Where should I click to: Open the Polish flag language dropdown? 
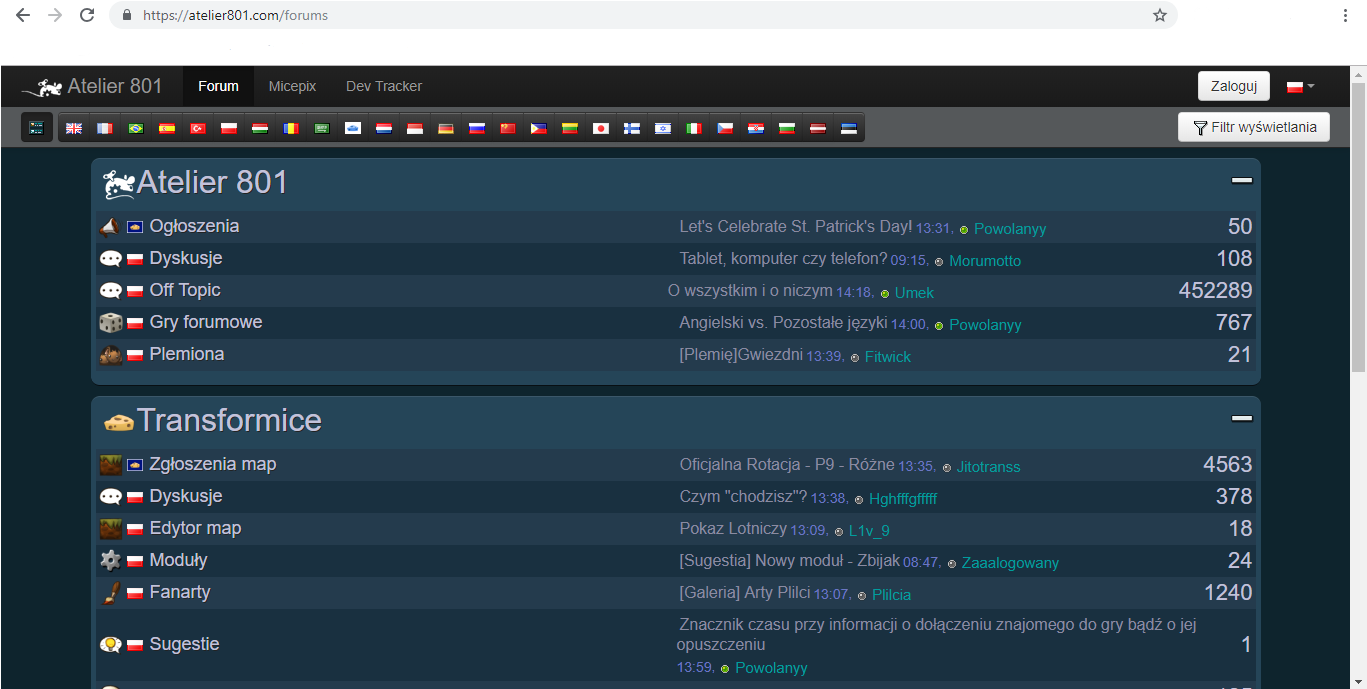1301,87
